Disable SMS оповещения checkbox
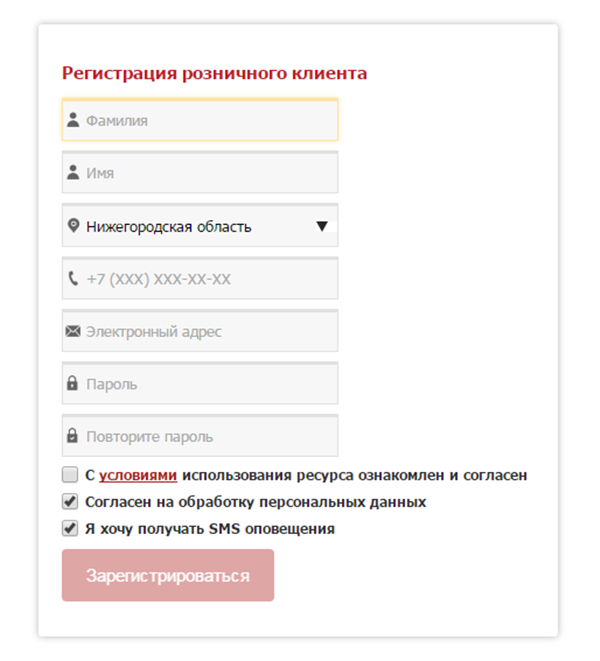600x661 pixels. [70, 528]
